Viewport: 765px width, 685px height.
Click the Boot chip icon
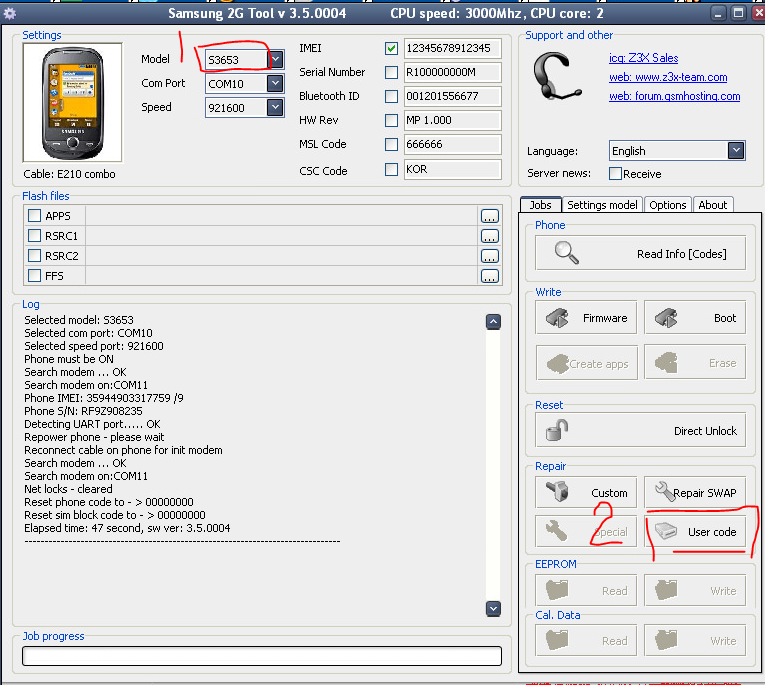click(x=666, y=318)
